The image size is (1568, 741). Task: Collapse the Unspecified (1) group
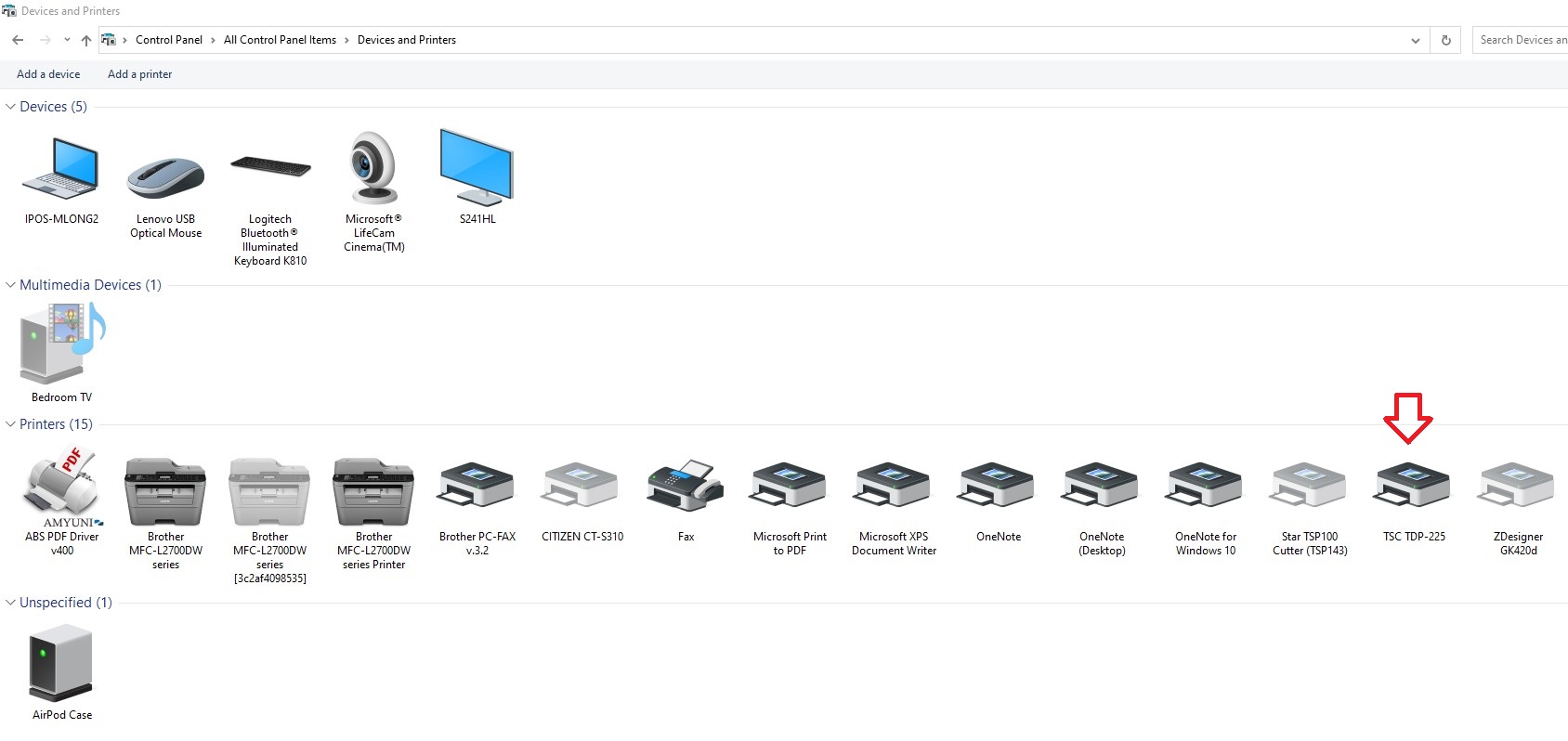tap(10, 603)
